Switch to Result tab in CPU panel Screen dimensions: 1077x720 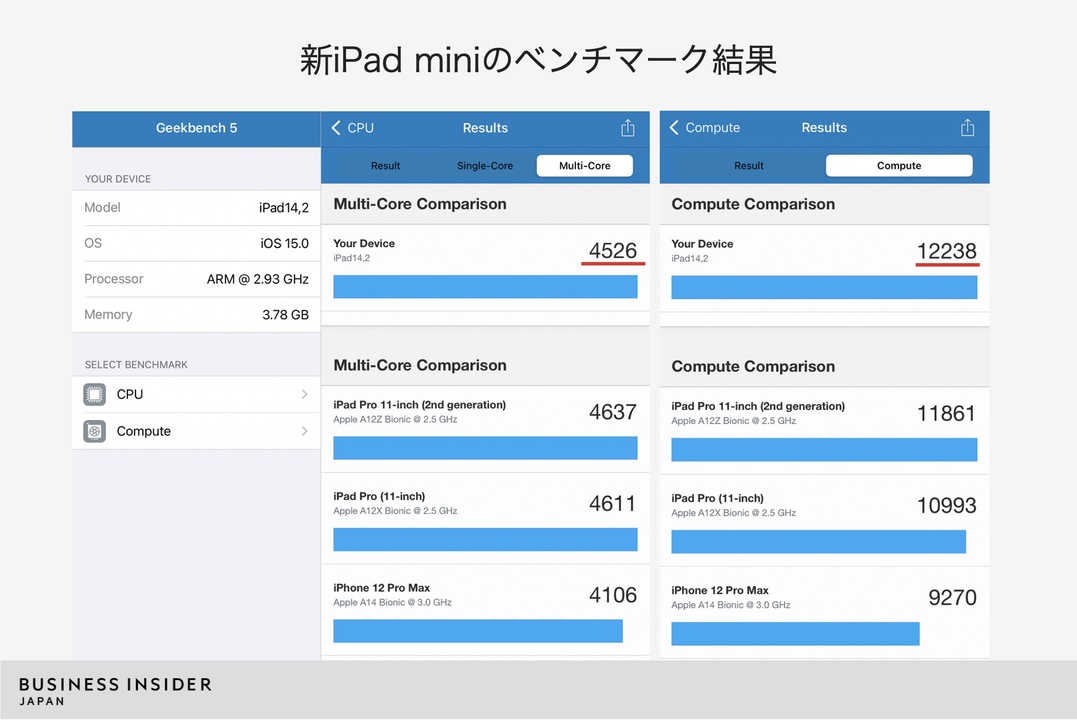pyautogui.click(x=385, y=166)
